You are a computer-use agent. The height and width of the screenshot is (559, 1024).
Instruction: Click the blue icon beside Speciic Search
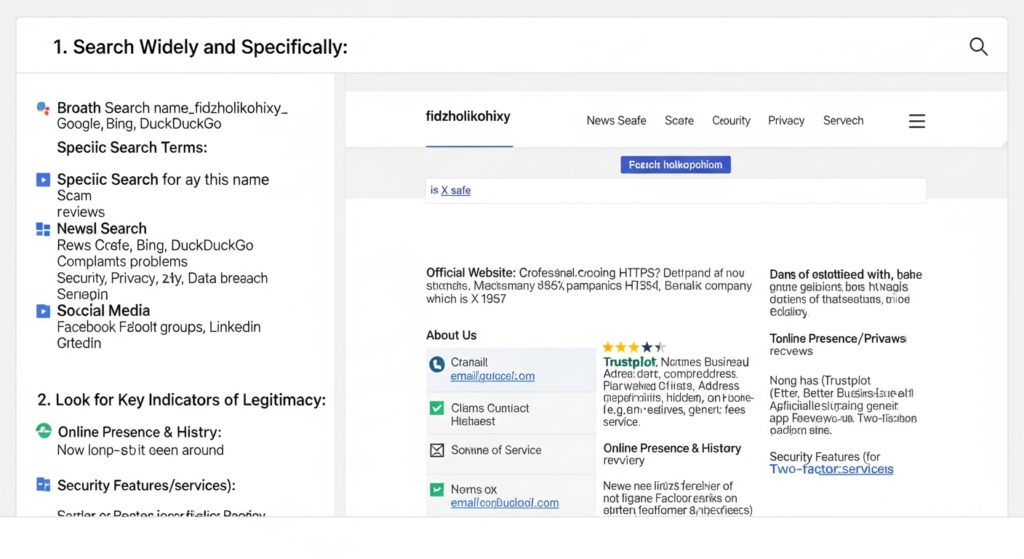(43, 180)
